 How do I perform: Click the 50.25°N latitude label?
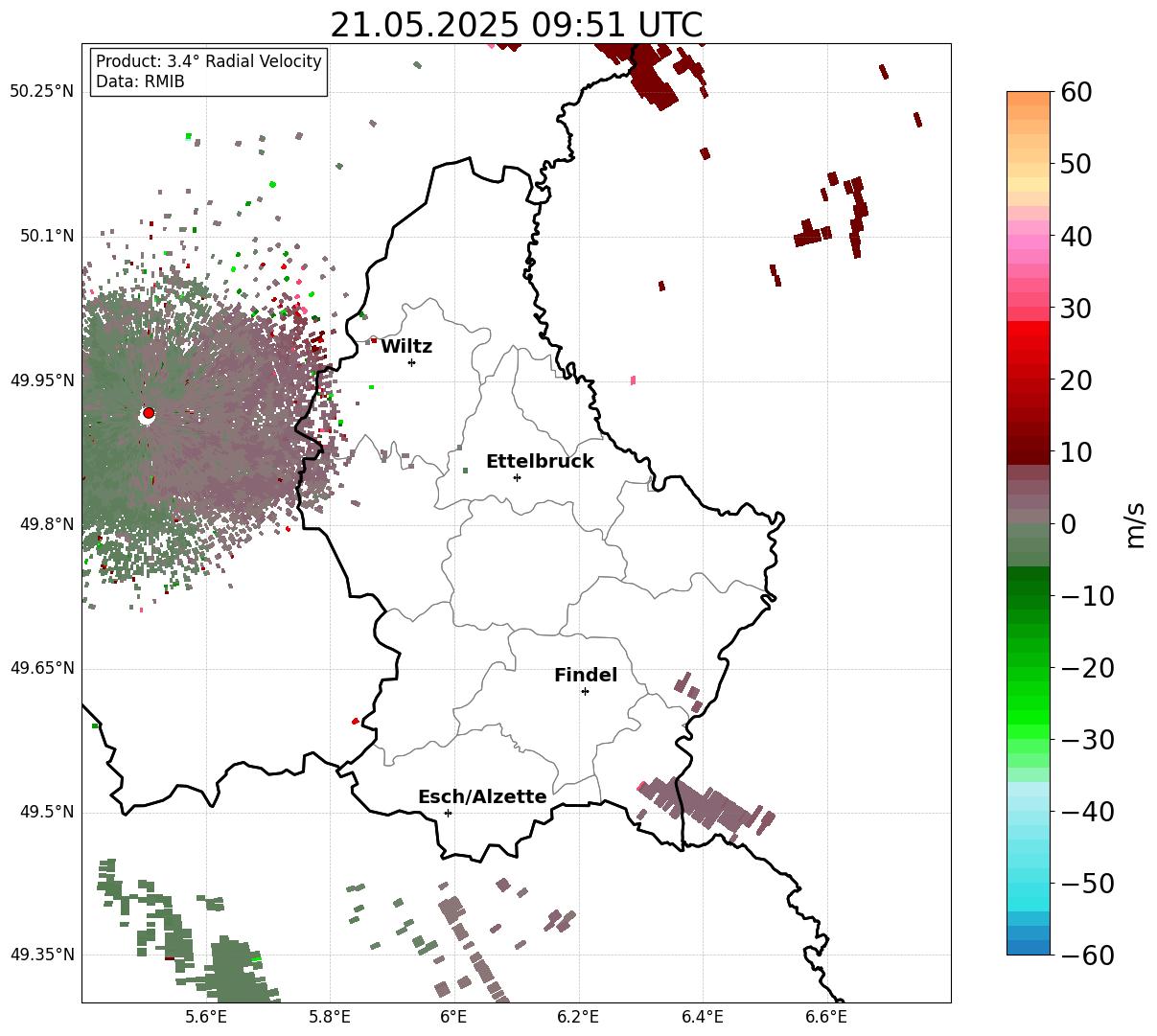pyautogui.click(x=41, y=92)
